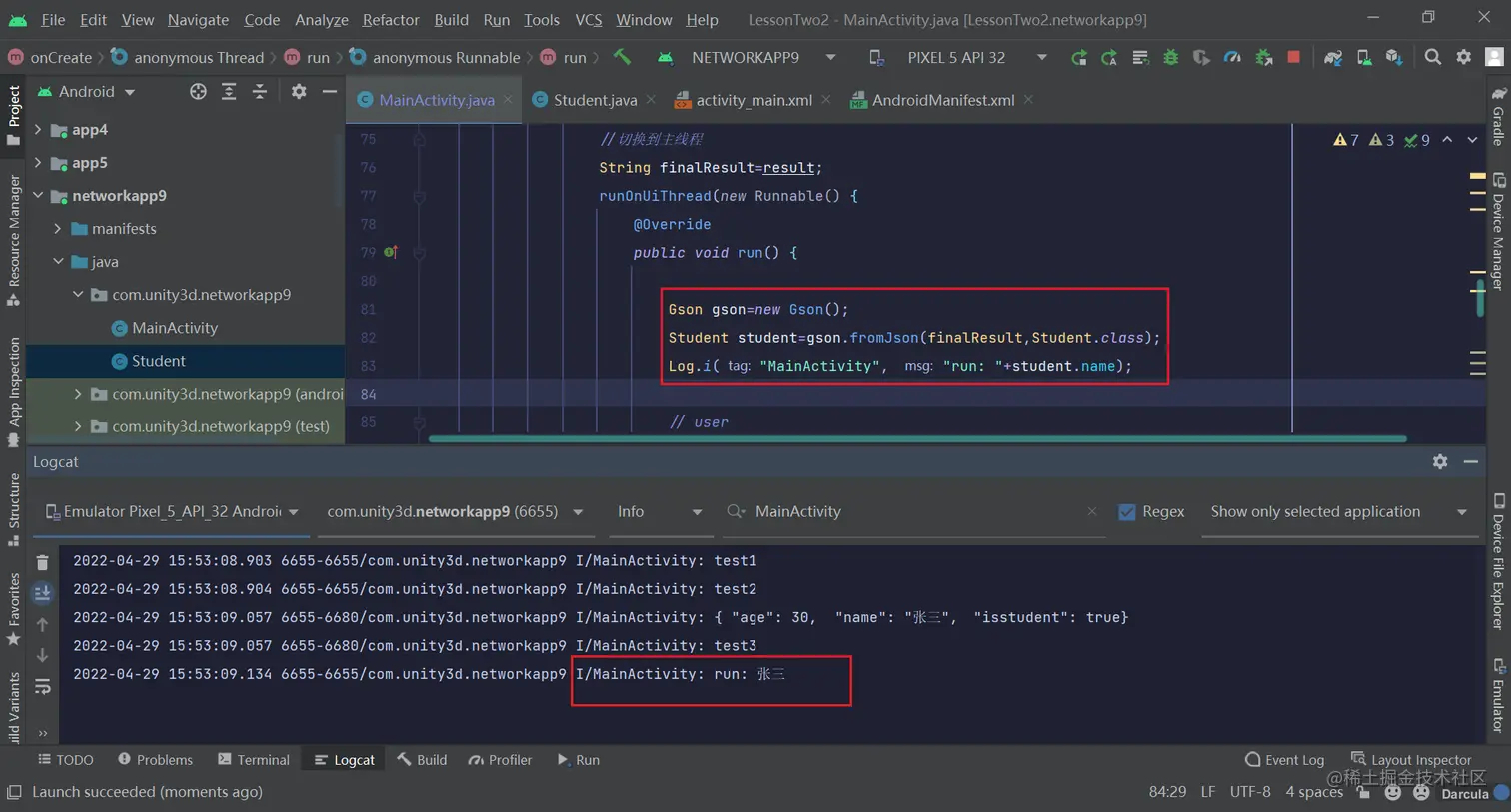
Task: Click run gutter icon on line 79
Action: [x=391, y=252]
